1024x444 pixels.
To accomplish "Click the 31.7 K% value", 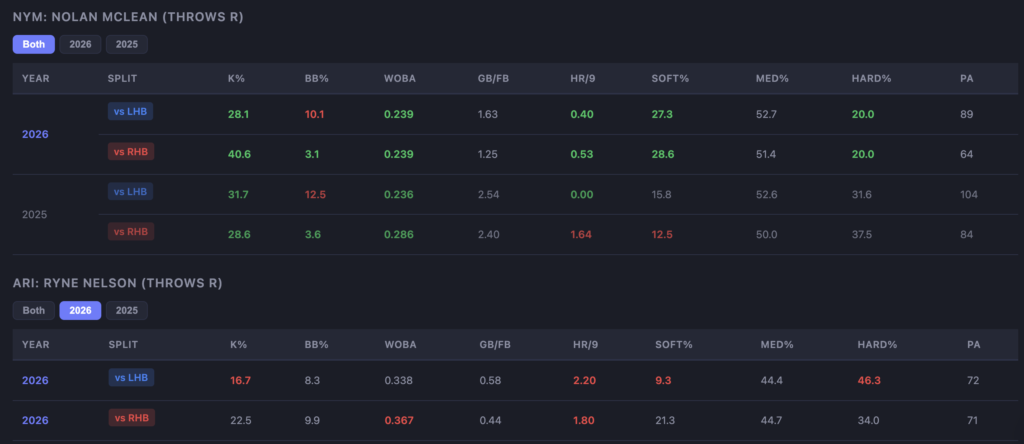I will tap(238, 195).
